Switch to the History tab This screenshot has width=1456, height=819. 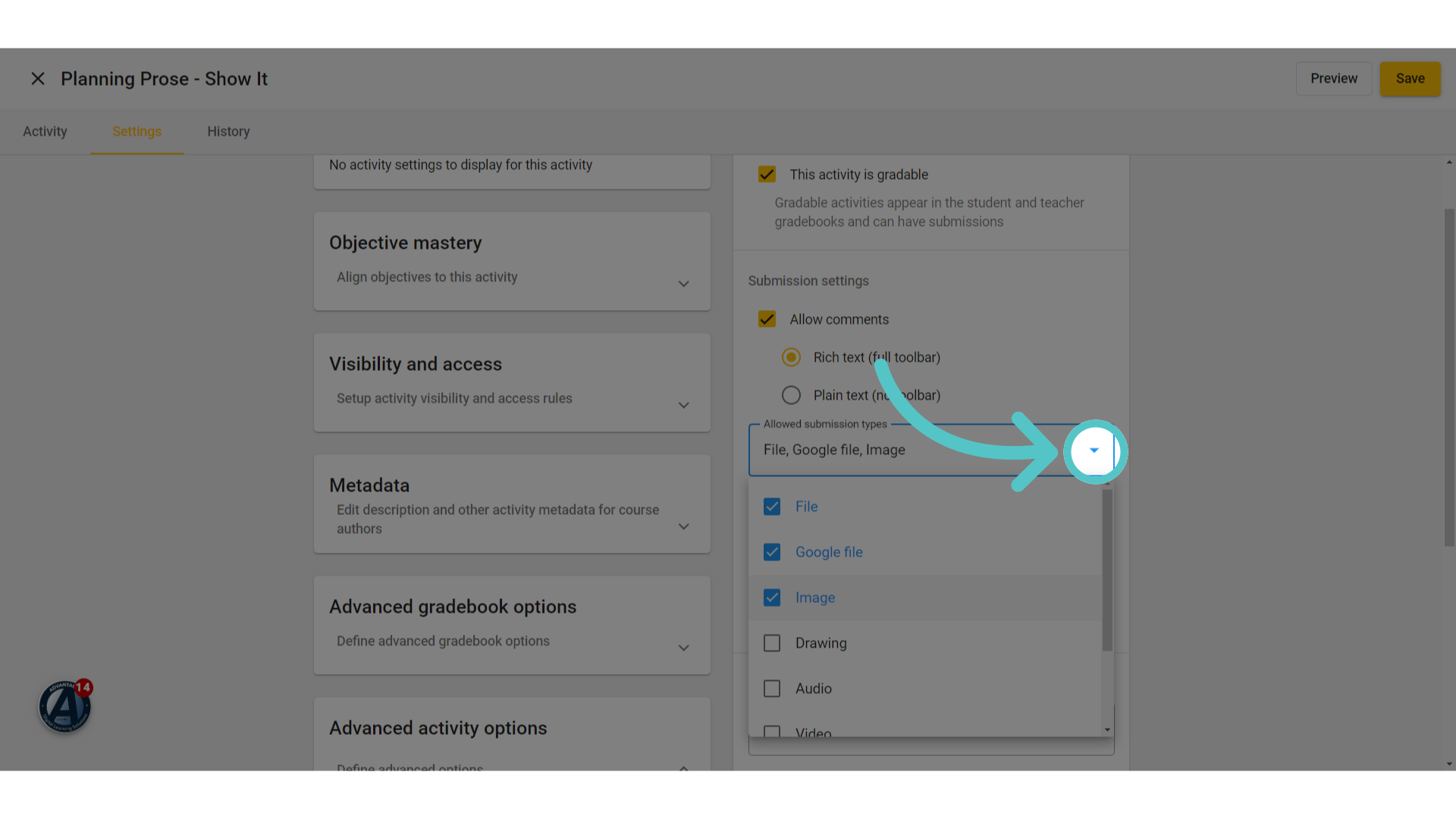[228, 131]
